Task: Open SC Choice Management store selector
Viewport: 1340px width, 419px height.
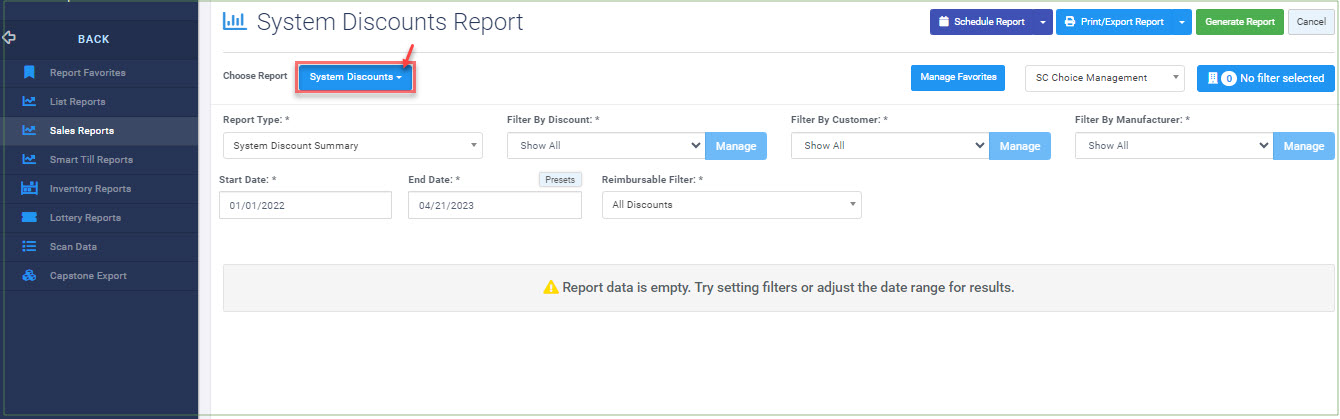Action: 1105,78
